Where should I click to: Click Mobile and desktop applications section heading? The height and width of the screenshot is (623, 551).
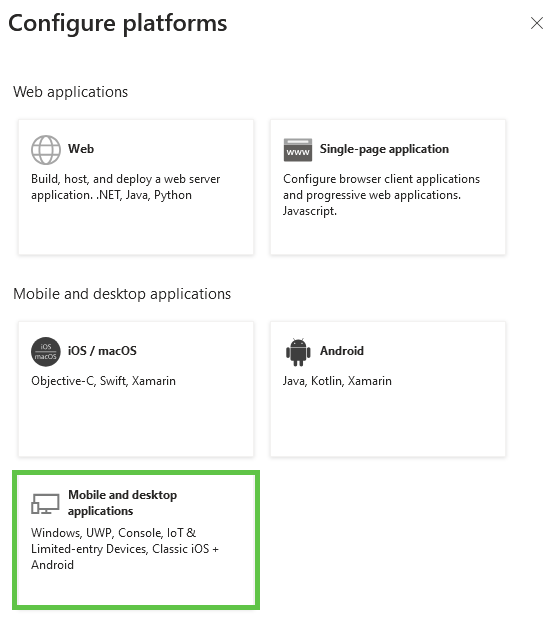[x=122, y=294]
